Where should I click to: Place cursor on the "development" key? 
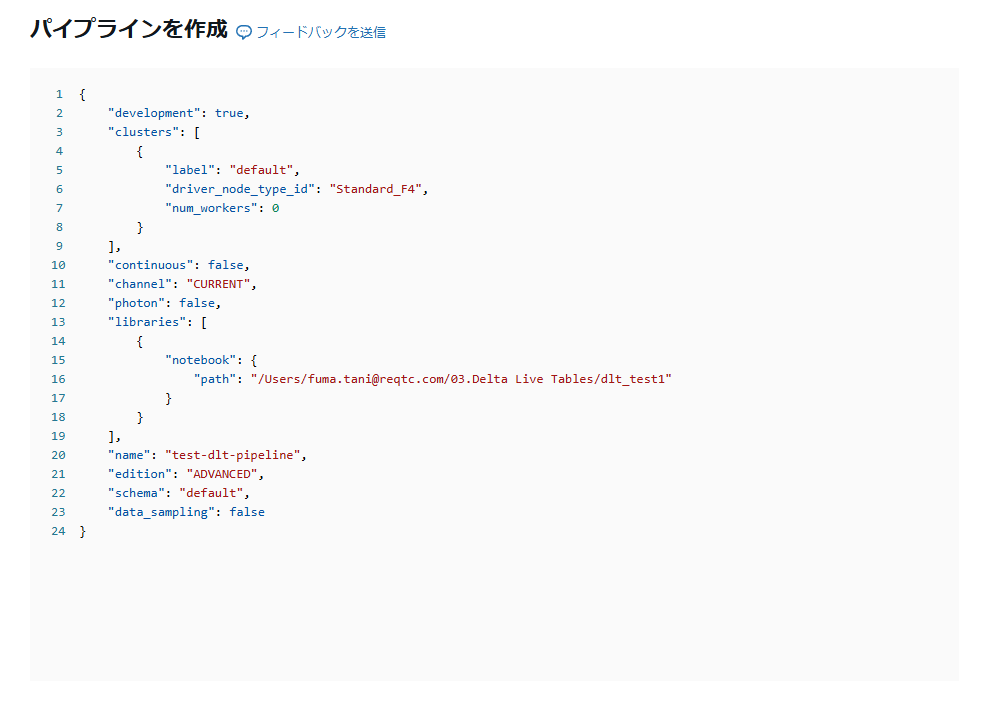click(153, 113)
